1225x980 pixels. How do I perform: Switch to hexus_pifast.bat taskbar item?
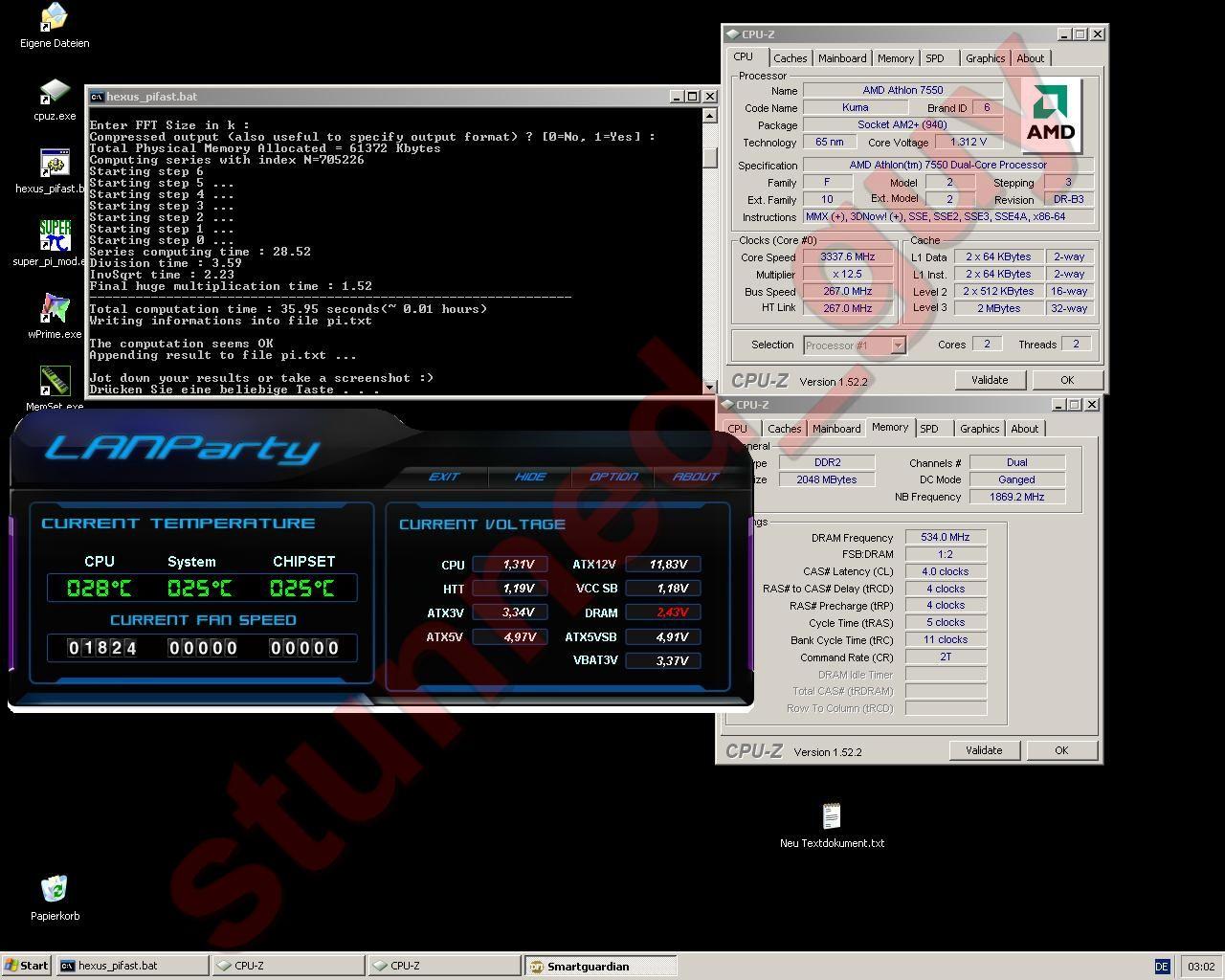pyautogui.click(x=132, y=966)
